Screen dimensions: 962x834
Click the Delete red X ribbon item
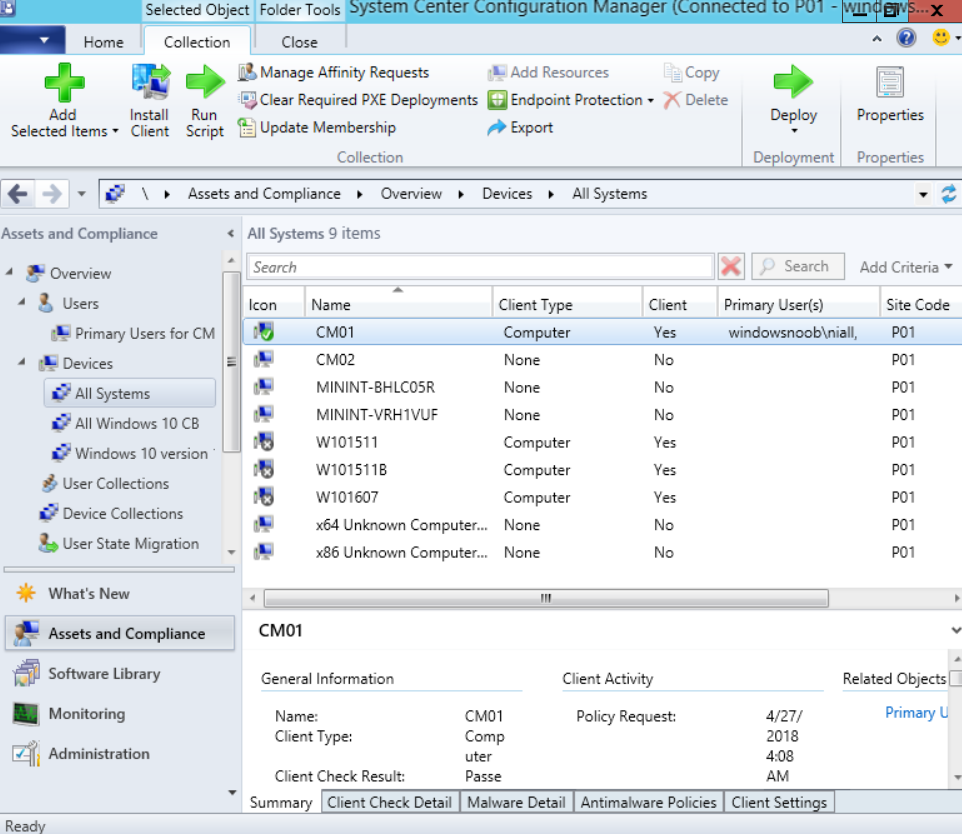(696, 100)
